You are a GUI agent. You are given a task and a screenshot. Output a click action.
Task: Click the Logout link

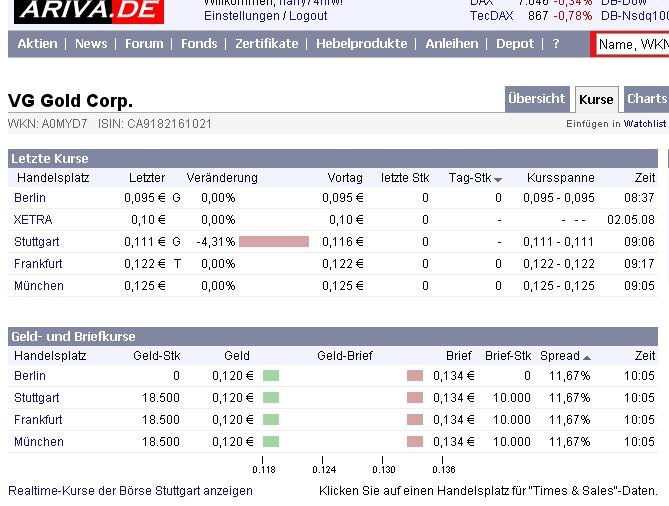pos(308,16)
